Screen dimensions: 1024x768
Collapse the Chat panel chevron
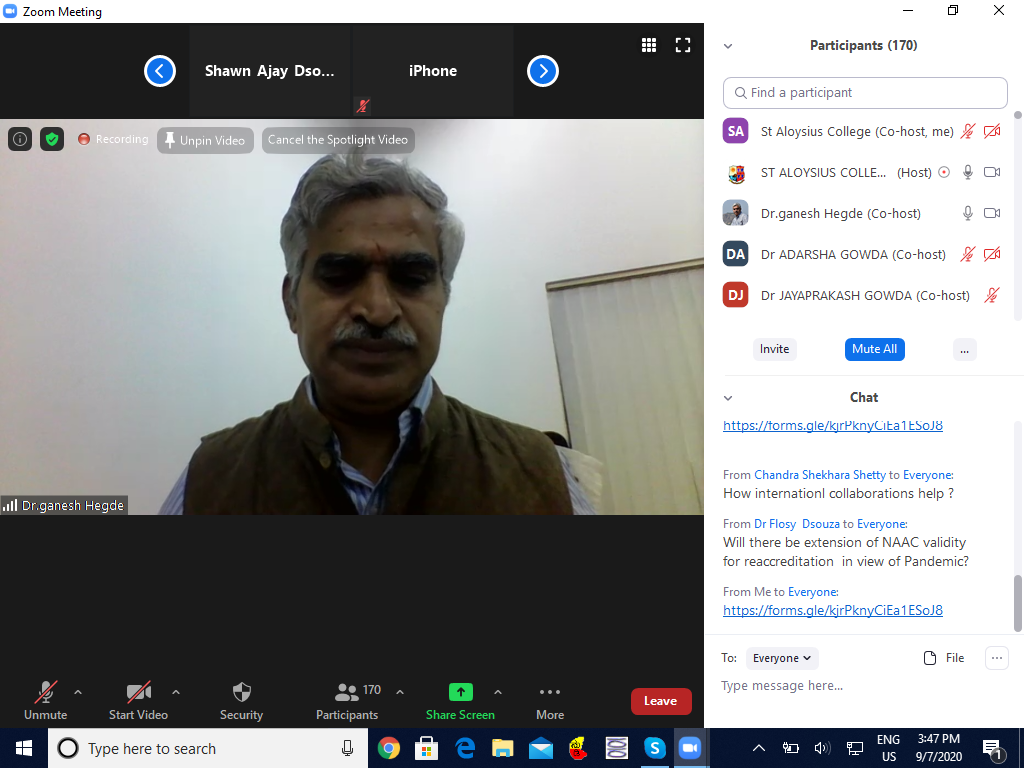tap(728, 398)
